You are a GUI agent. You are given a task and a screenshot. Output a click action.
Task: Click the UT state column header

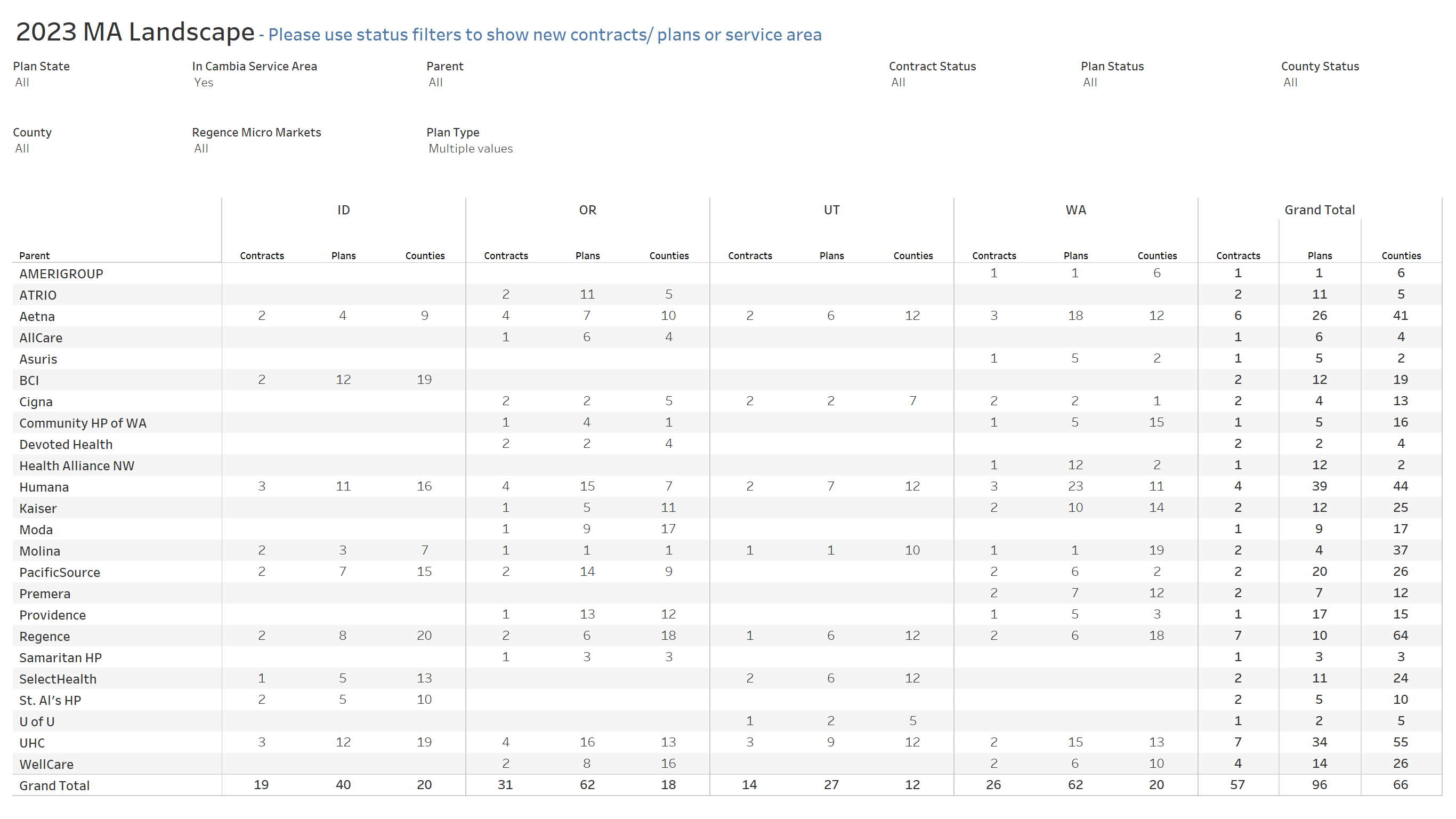[831, 211]
